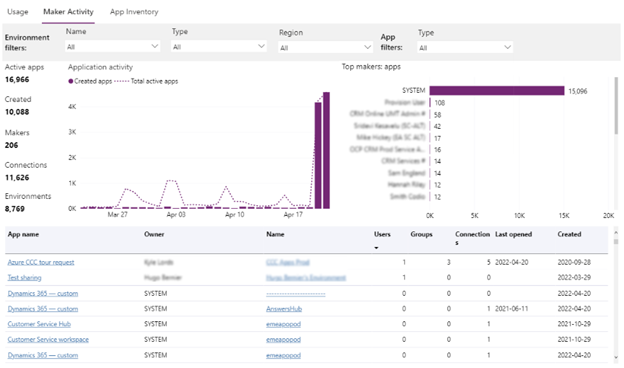Click the table scrollbar down arrow
This screenshot has height=368, width=624.
tap(616, 357)
